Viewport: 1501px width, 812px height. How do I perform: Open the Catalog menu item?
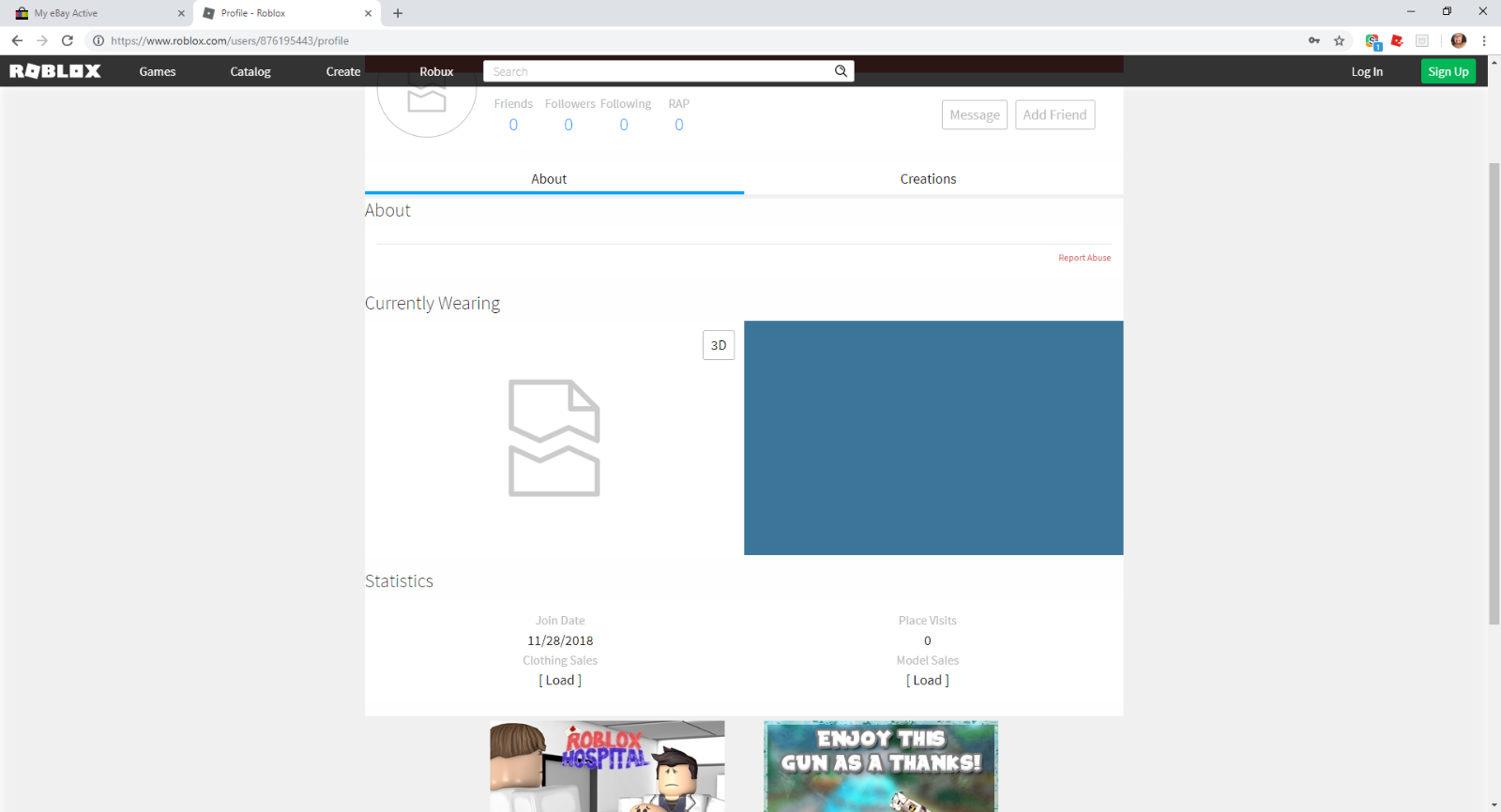click(x=250, y=71)
